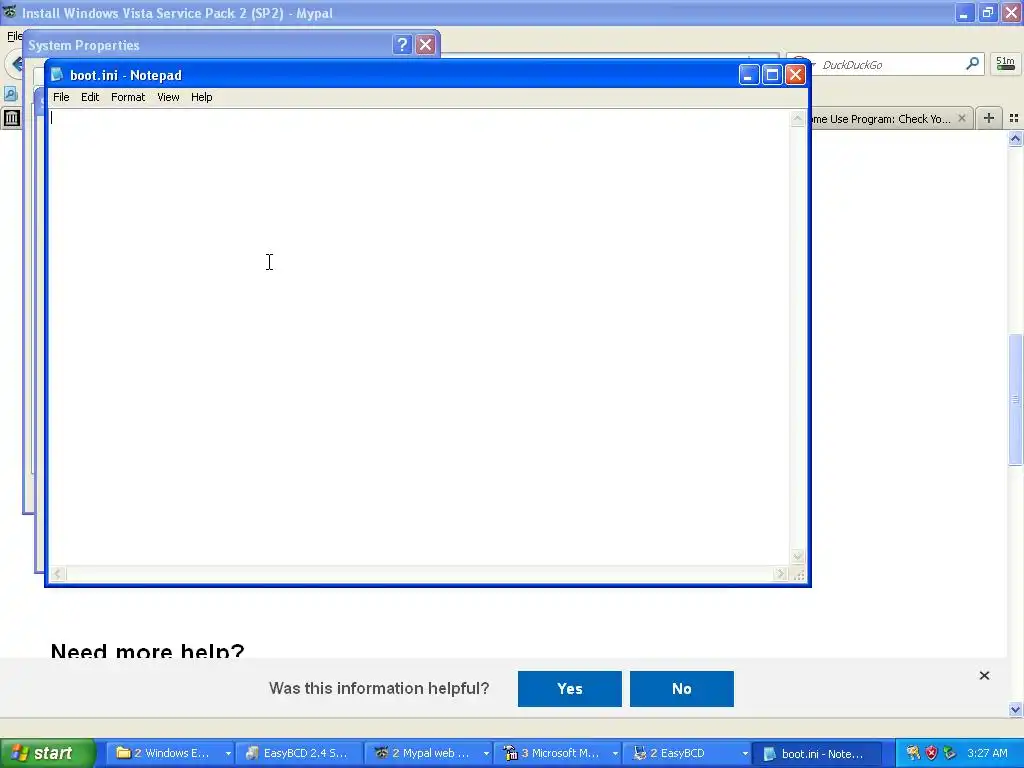Click the Mypal raccoon title bar icon

10,12
